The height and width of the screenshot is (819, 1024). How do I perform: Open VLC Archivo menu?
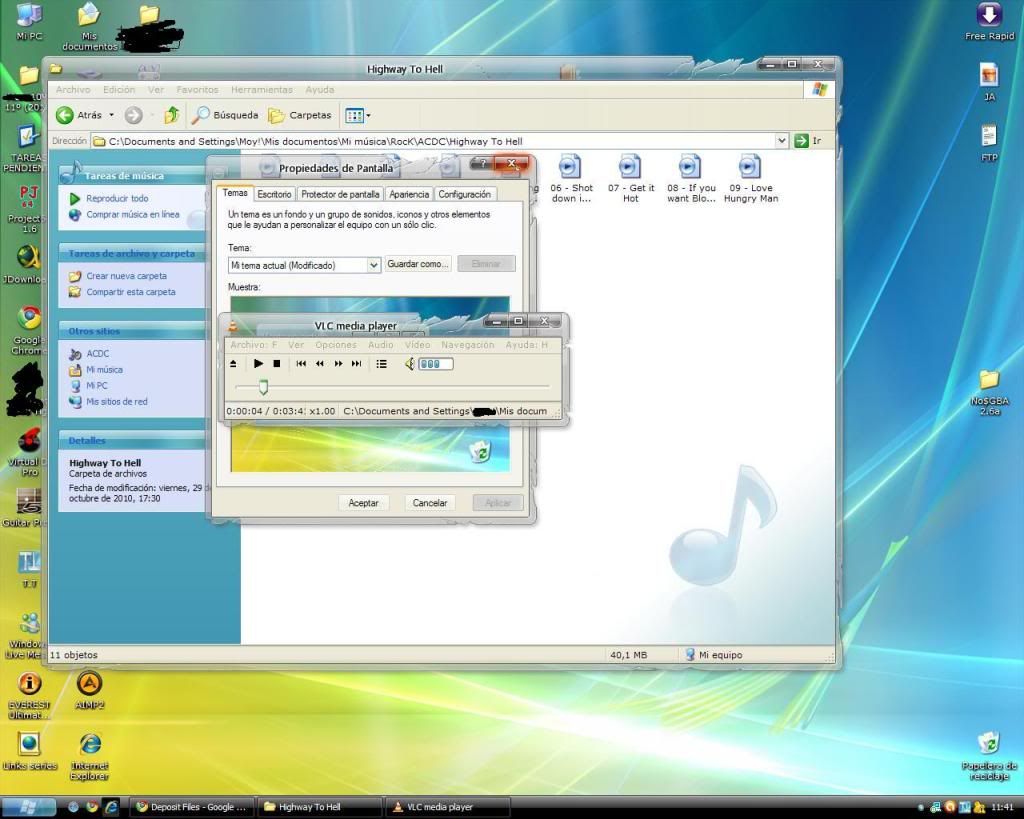(253, 344)
